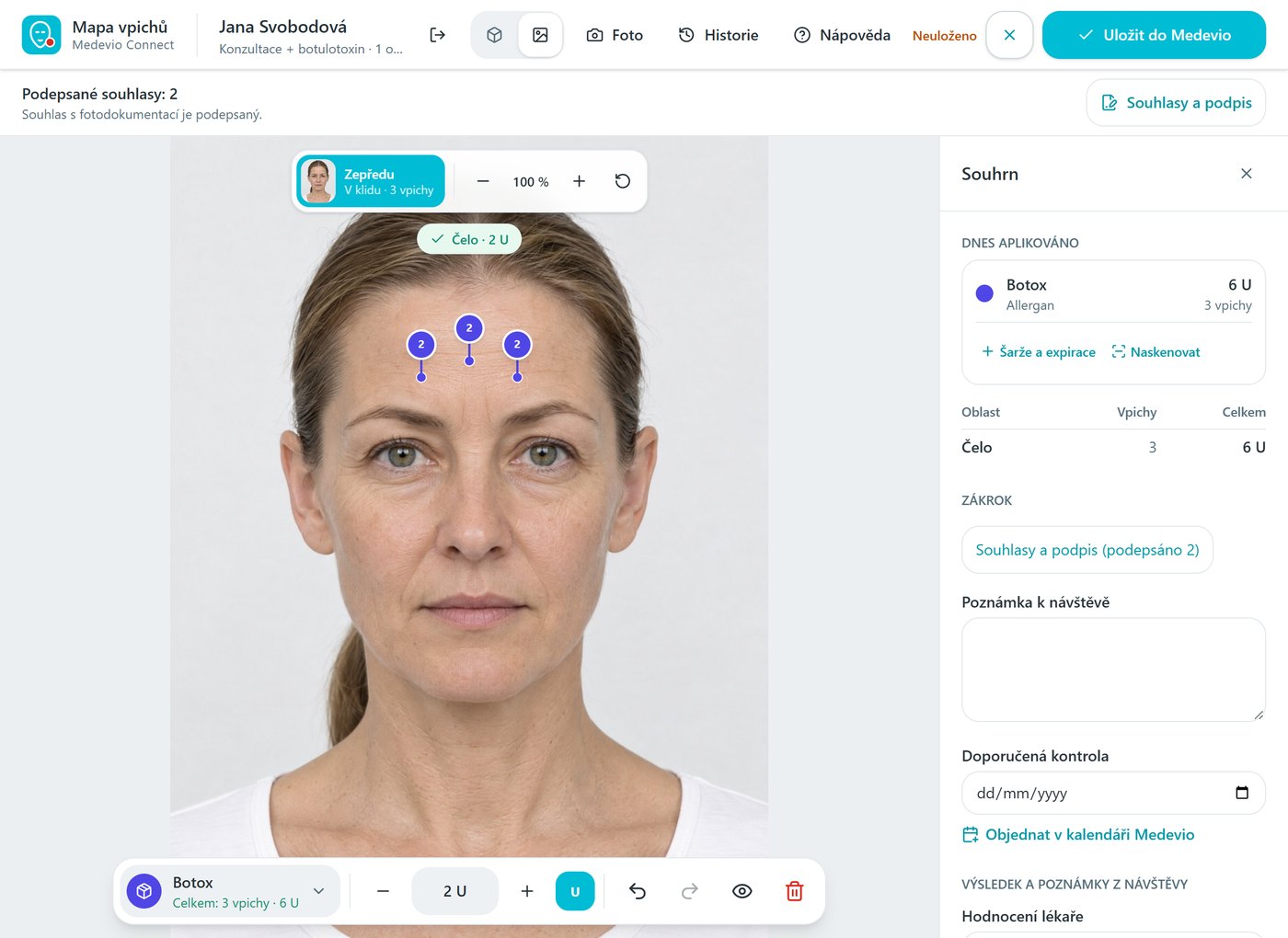This screenshot has width=1288, height=938.
Task: Close the Souhrn panel
Action: (x=1247, y=174)
